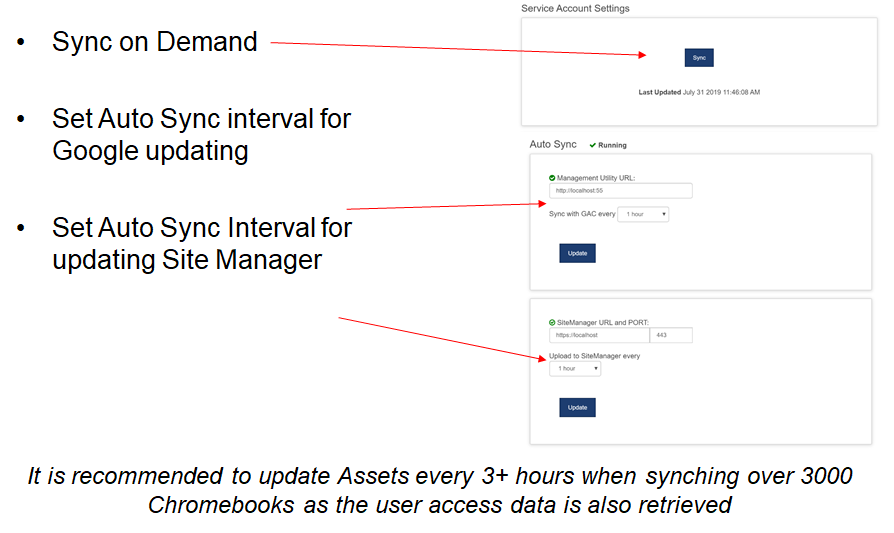This screenshot has height=533, width=894.
Task: Click the Management Utility URL label
Action: tap(596, 178)
